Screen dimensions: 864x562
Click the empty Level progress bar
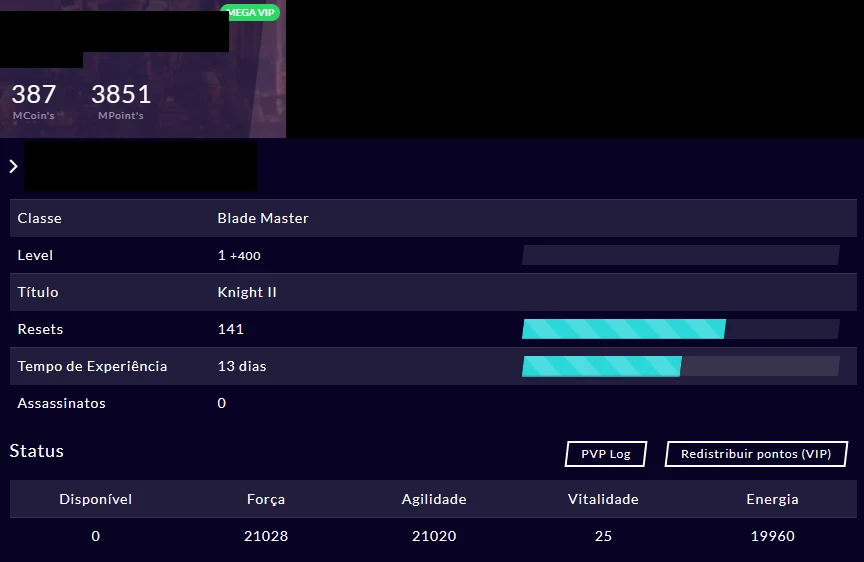[x=681, y=255]
